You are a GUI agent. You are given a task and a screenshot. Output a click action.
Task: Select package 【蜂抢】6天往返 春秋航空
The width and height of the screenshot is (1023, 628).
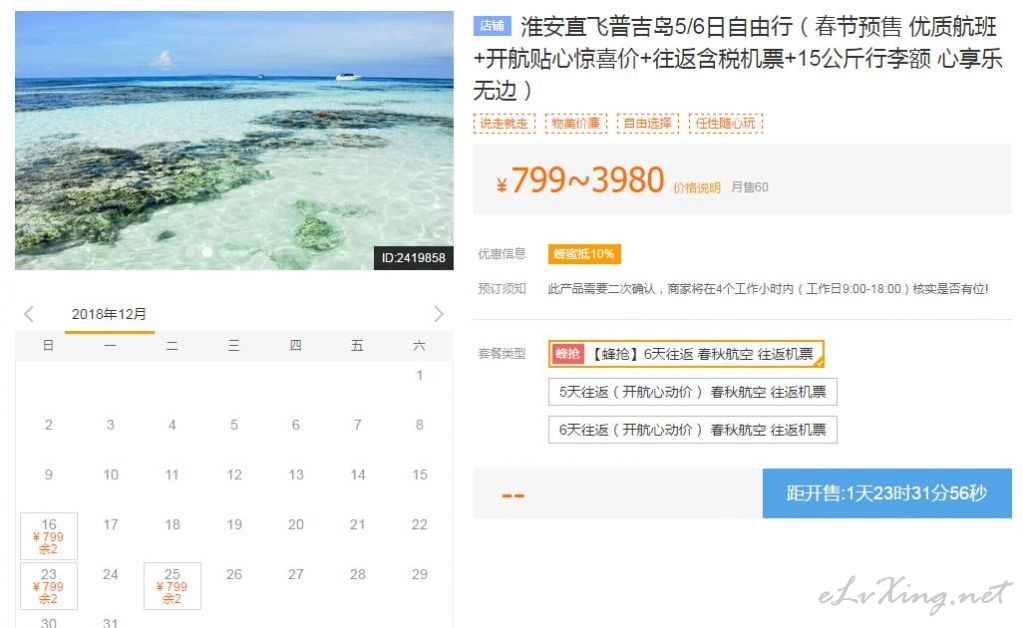[x=686, y=353]
